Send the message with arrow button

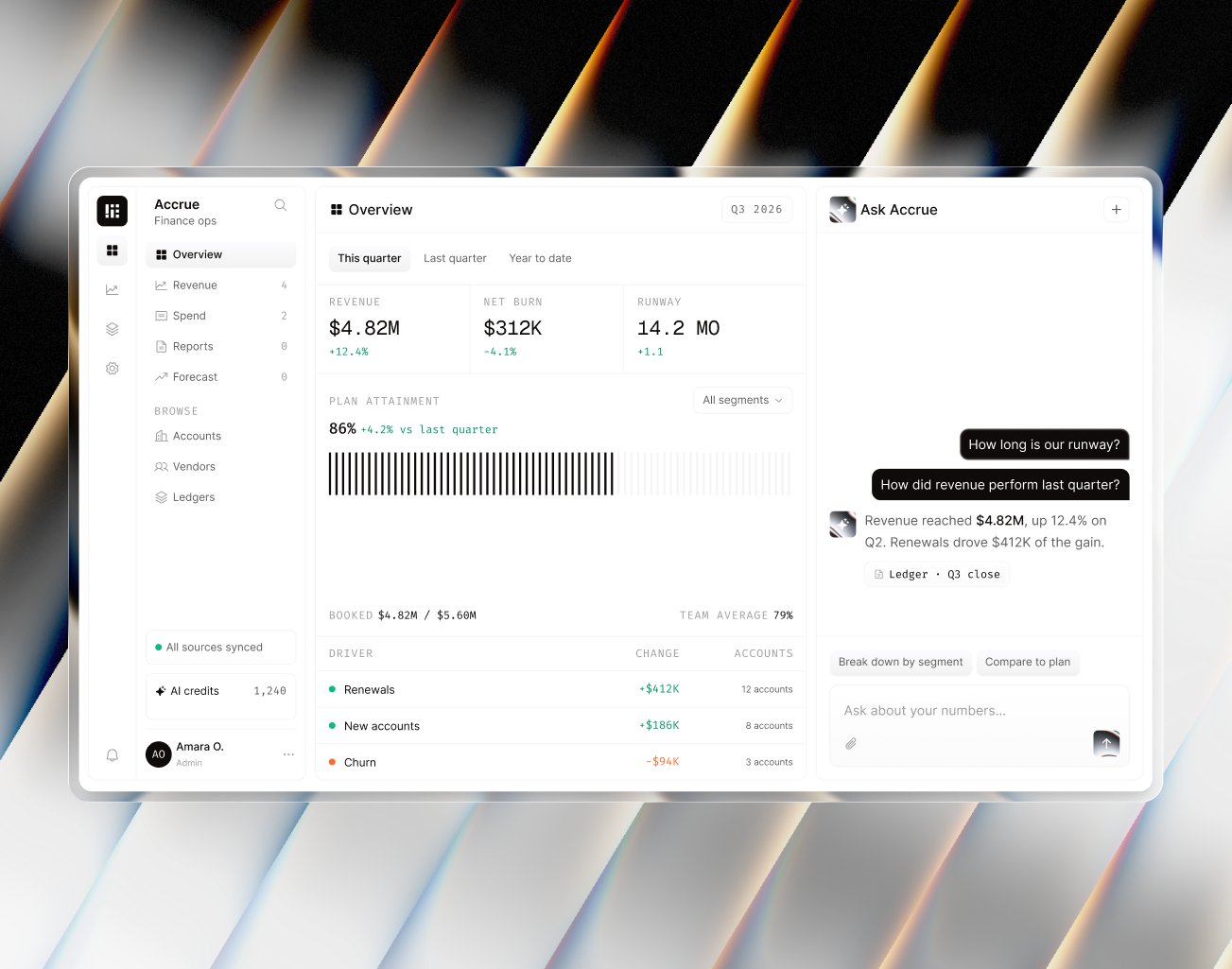(x=1106, y=744)
